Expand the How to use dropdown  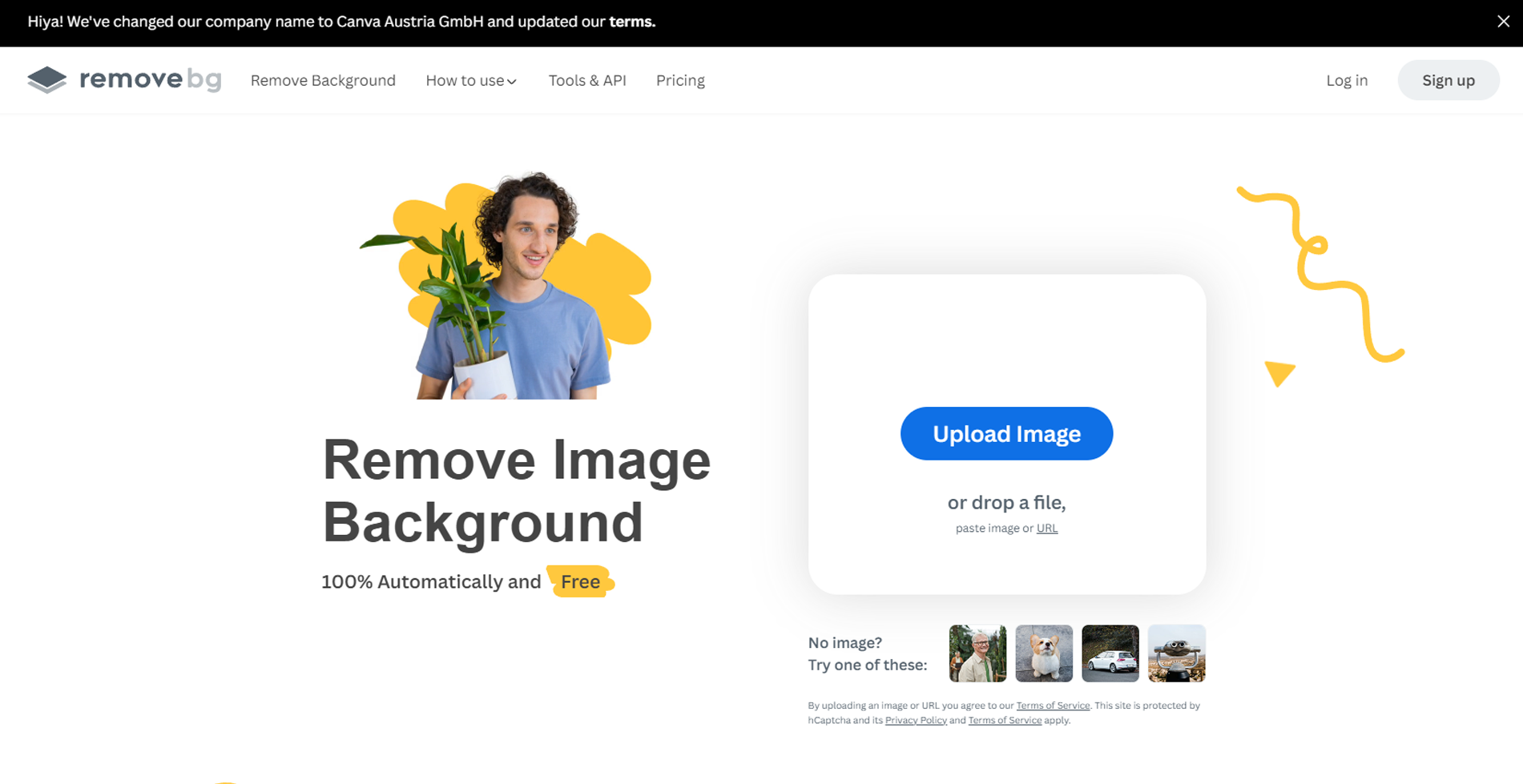pyautogui.click(x=471, y=80)
